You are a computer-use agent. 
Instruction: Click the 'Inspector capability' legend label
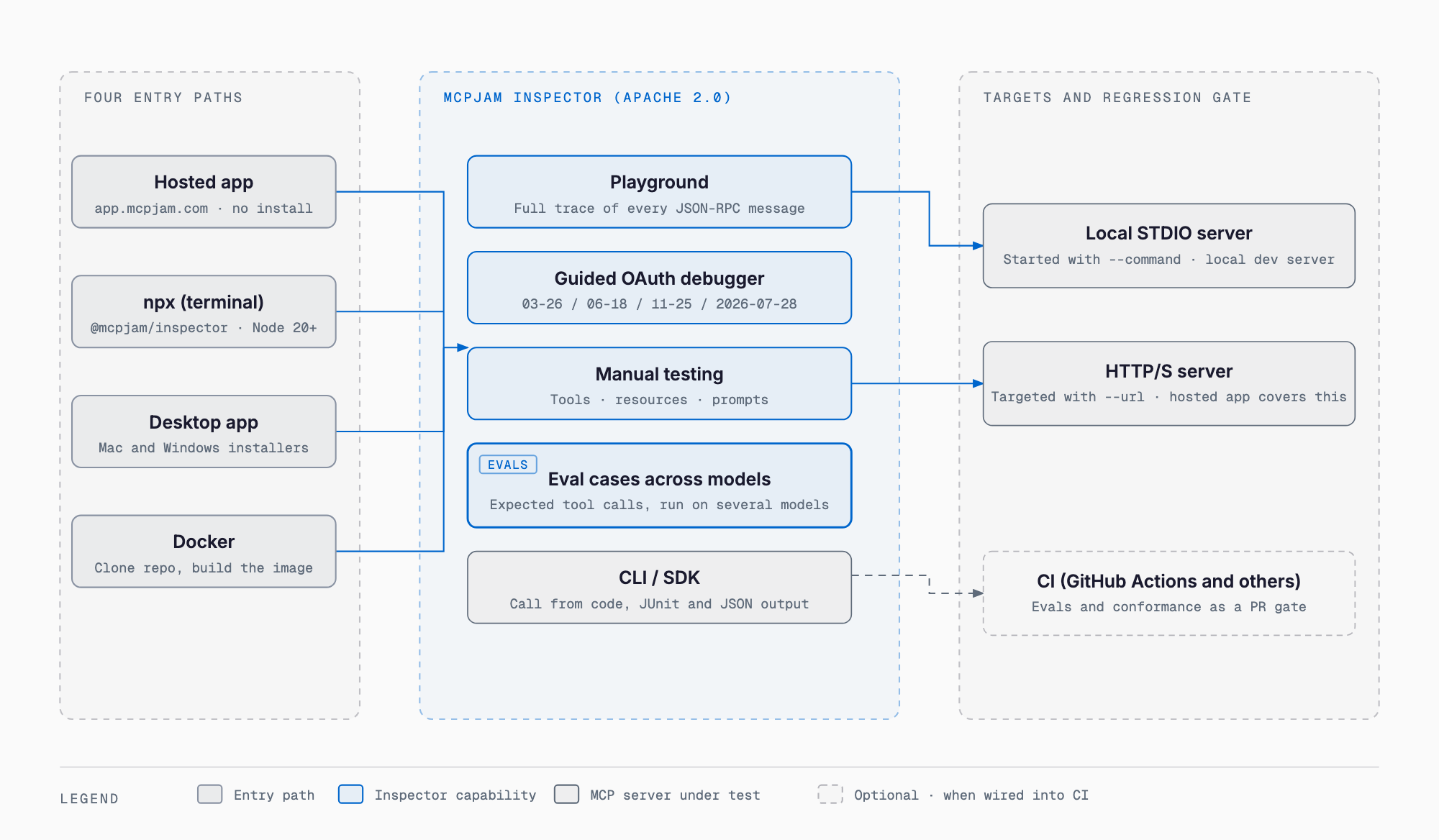(455, 795)
